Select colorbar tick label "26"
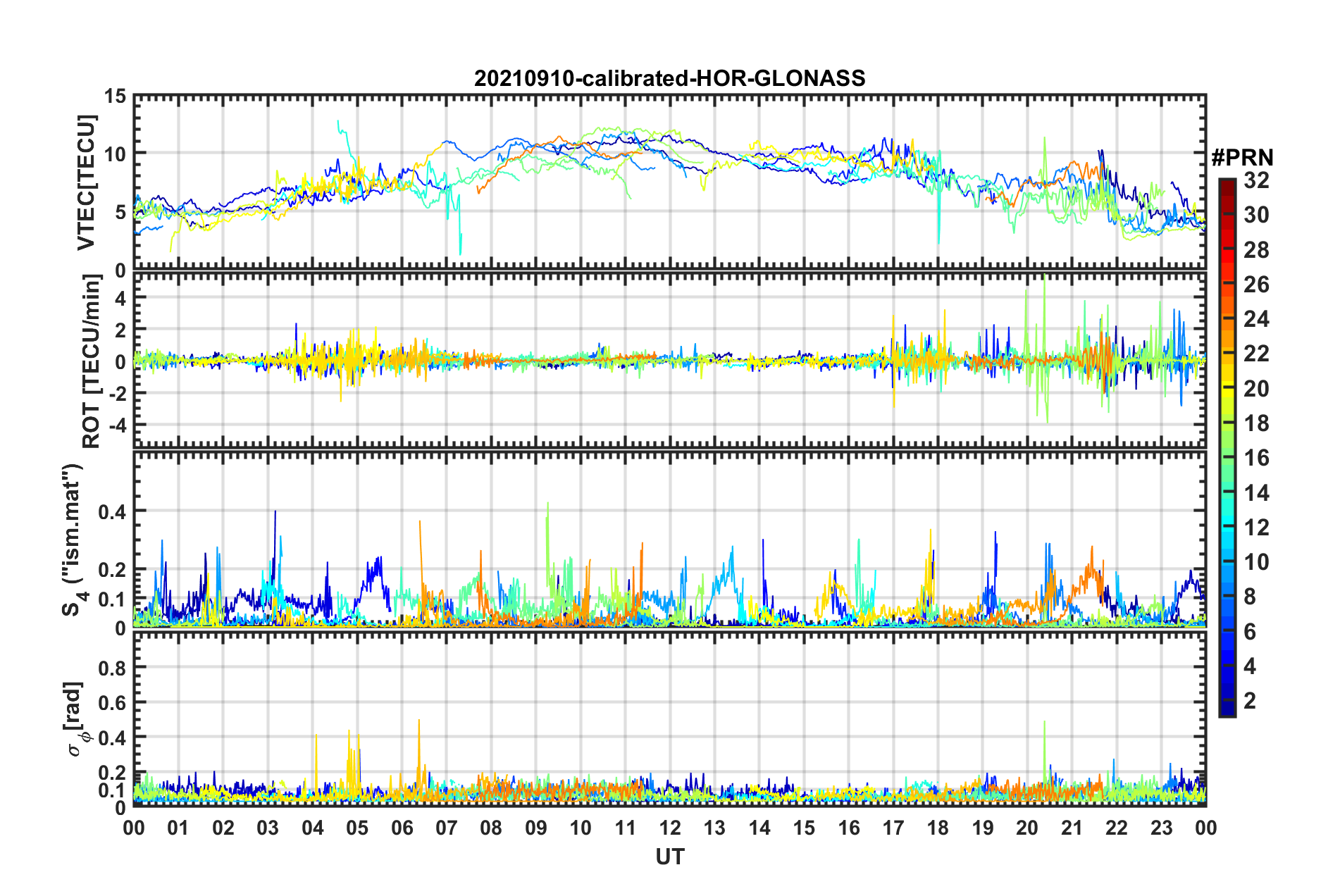Image resolution: width=1340 pixels, height=896 pixels. coord(1256,285)
